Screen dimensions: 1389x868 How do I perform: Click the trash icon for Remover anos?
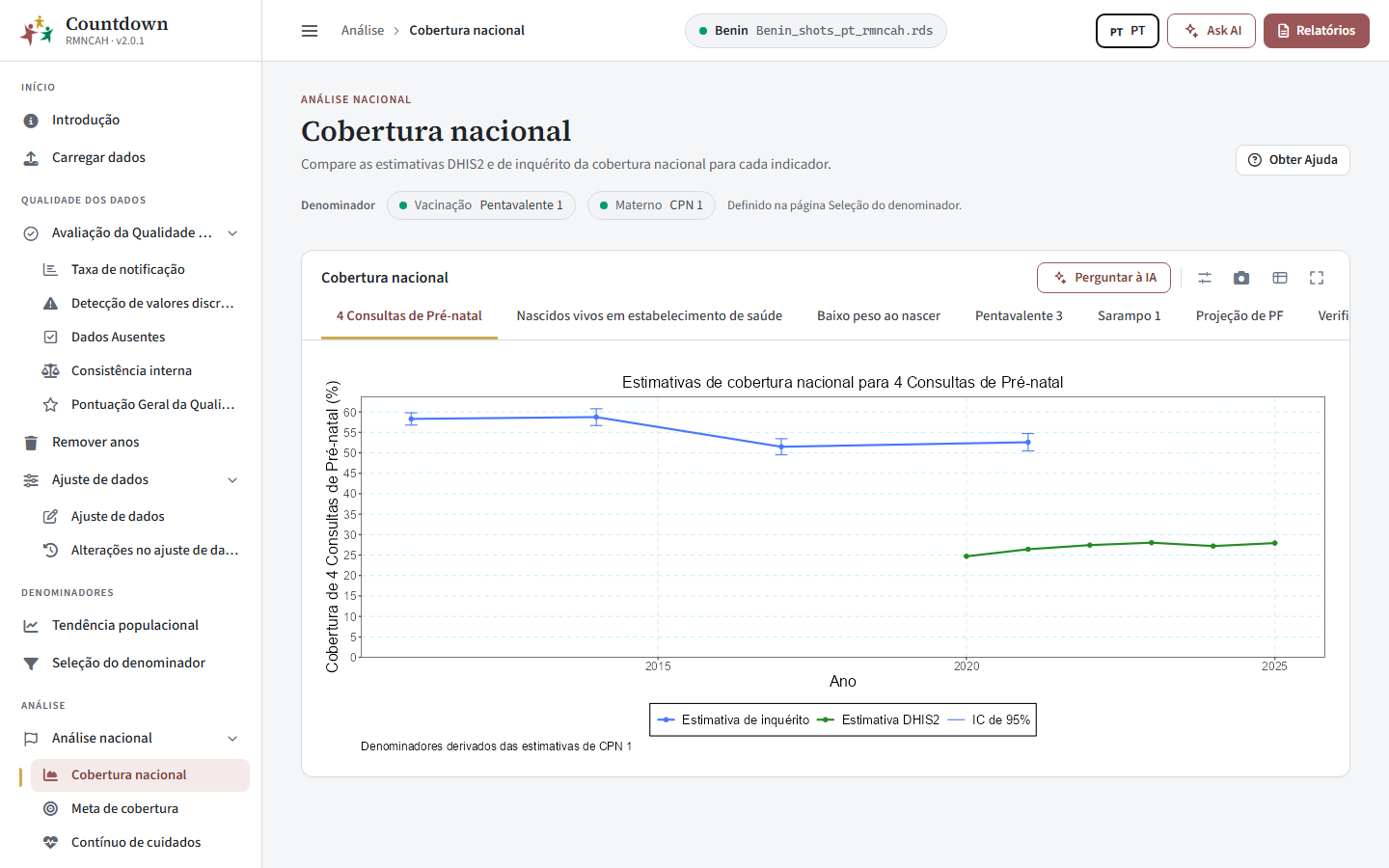click(x=31, y=443)
